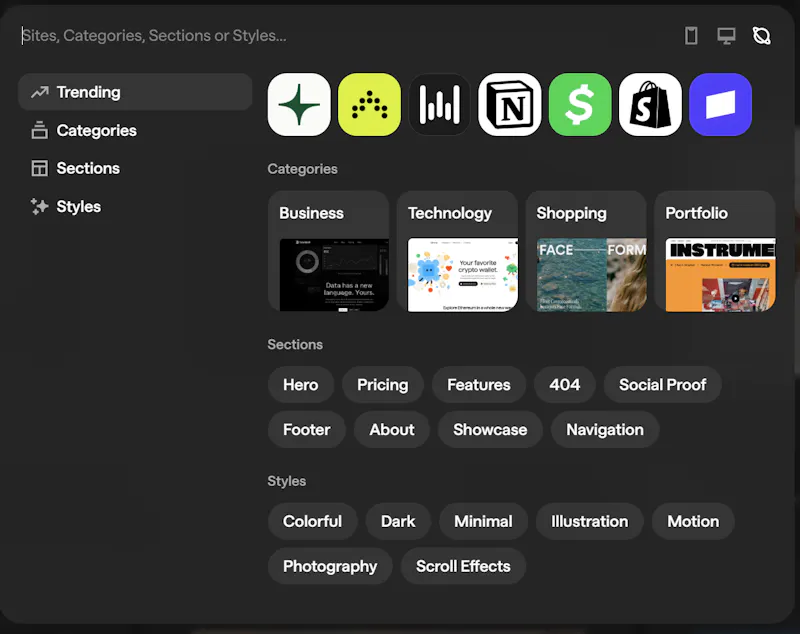Choose the Features section chip

(479, 385)
